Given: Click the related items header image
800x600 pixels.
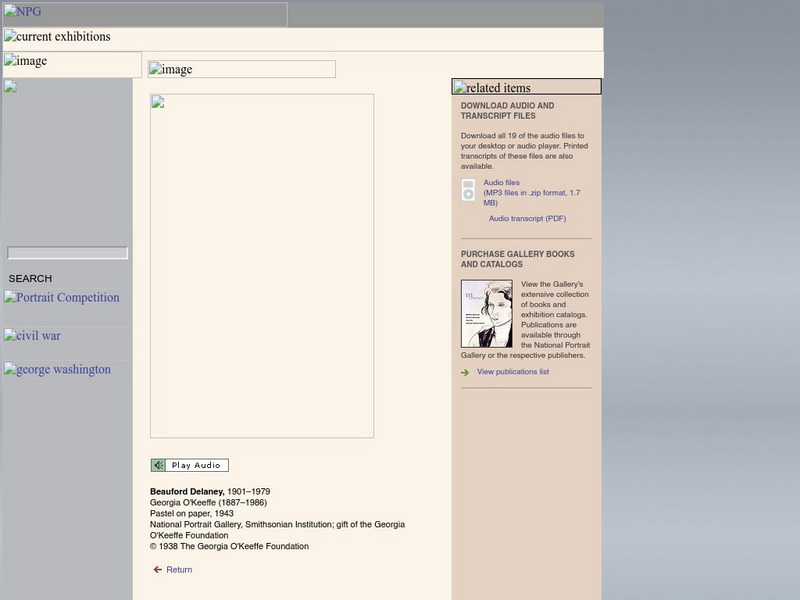Looking at the screenshot, I should tap(527, 87).
